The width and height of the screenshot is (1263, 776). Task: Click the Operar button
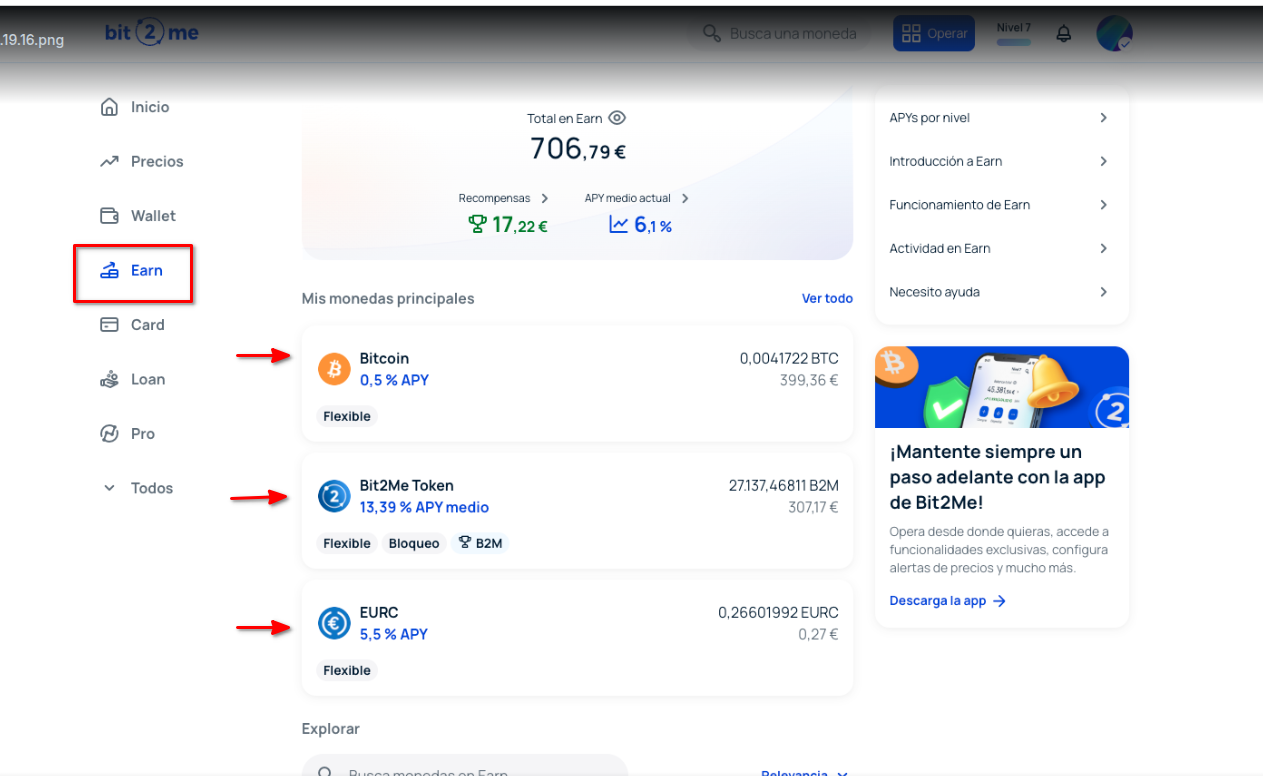[934, 33]
